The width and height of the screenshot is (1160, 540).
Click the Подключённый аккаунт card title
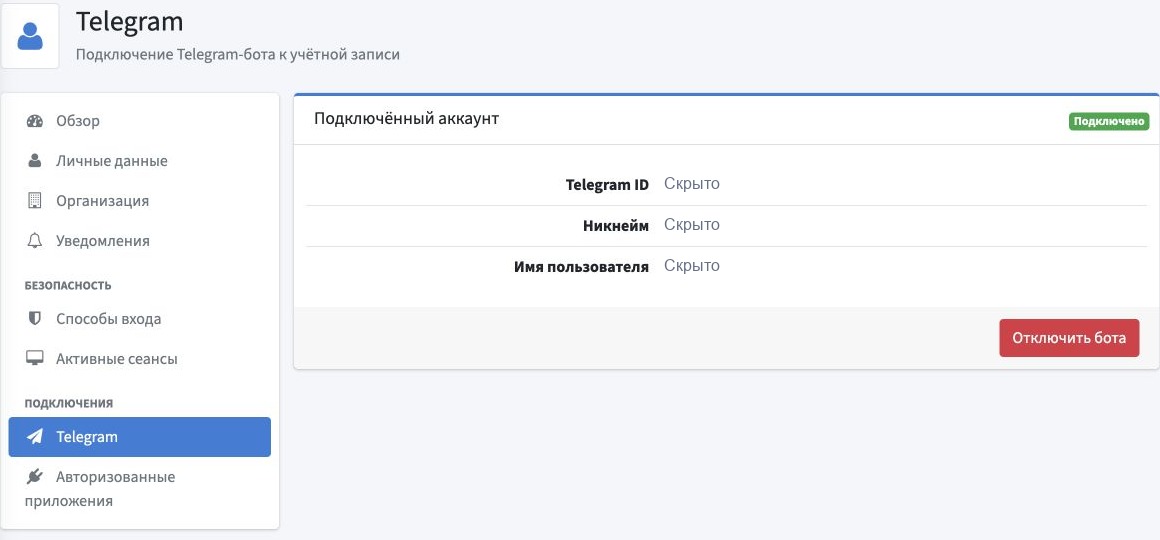[x=406, y=118]
